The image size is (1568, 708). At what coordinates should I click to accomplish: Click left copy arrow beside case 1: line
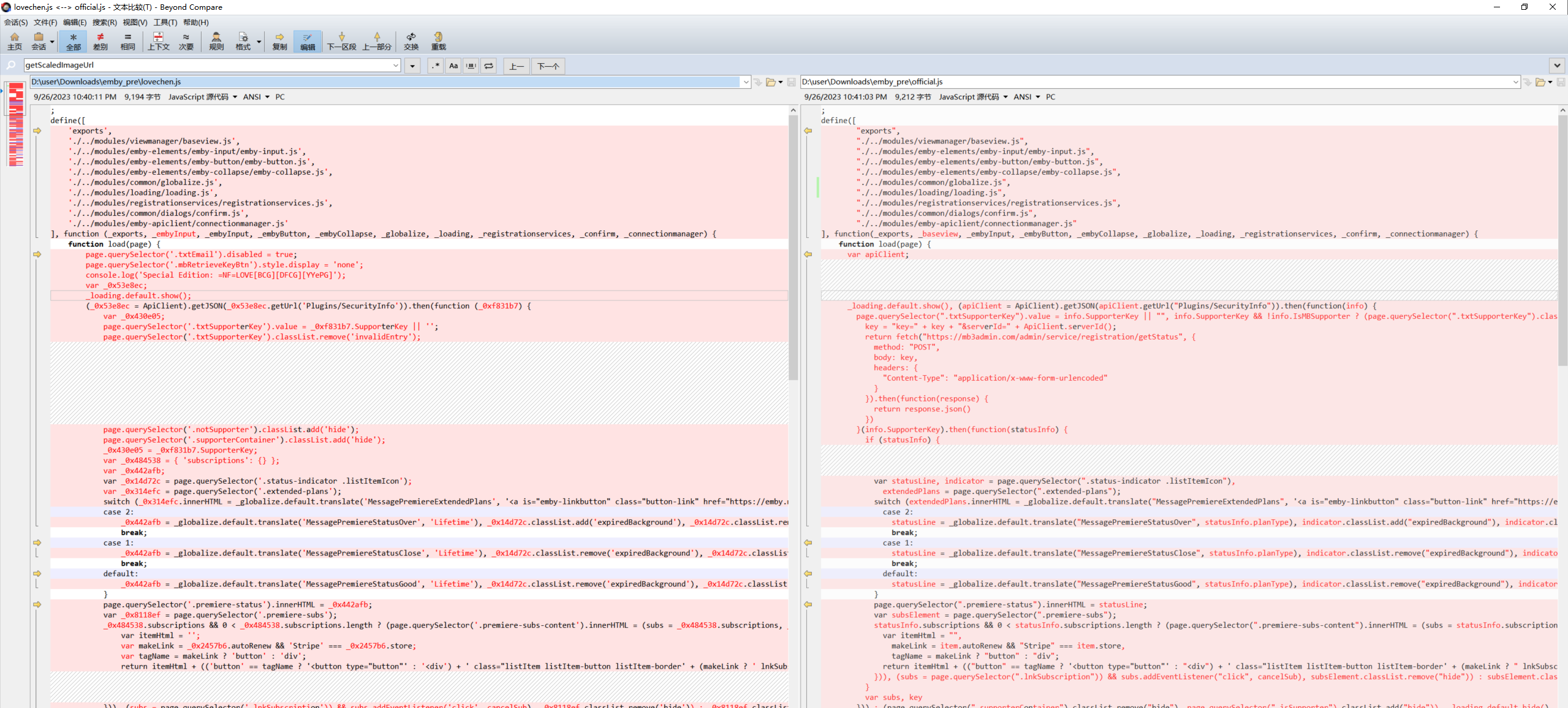[37, 542]
